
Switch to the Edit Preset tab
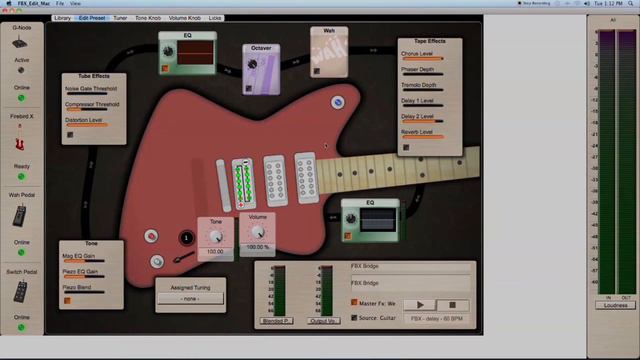click(92, 18)
